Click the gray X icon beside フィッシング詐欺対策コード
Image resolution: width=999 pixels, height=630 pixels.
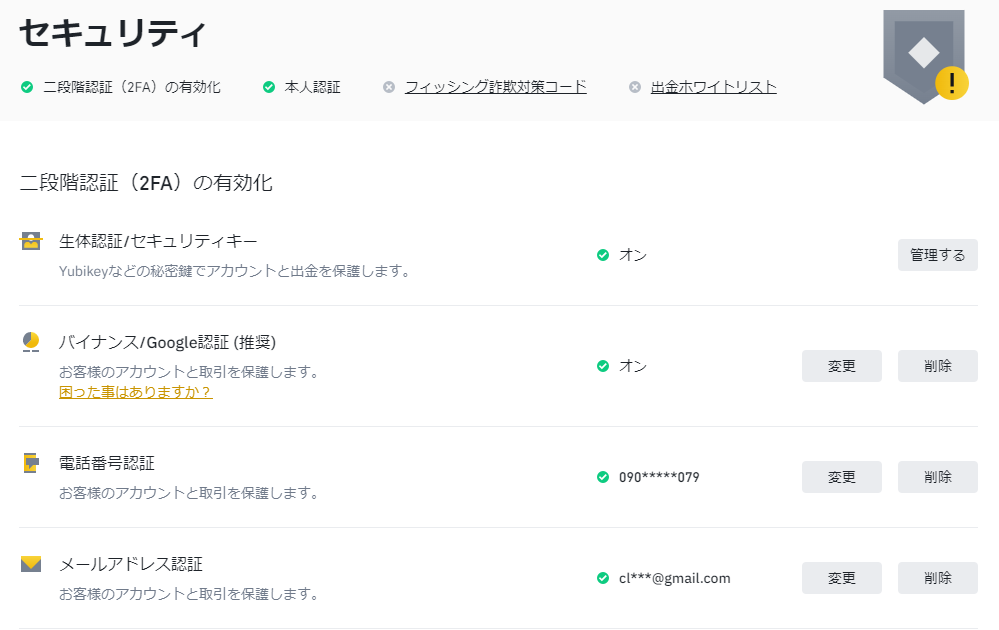(x=389, y=87)
